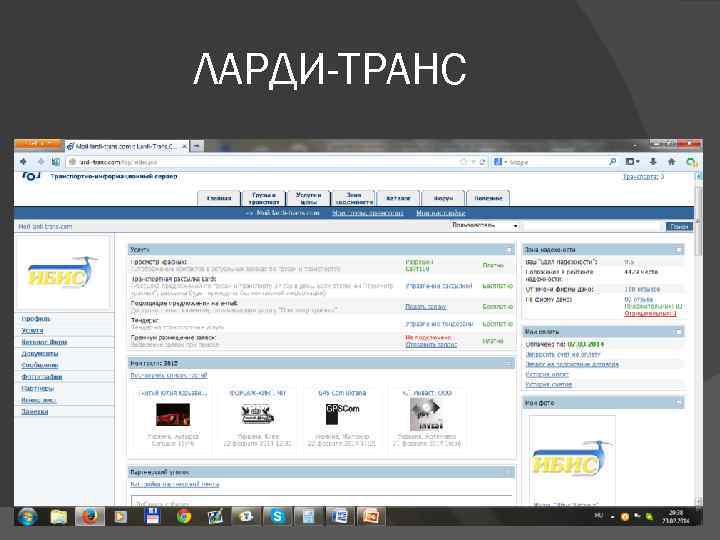Collapse the Партнерский уголок panel
This screenshot has height=540, width=720.
tap(509, 472)
